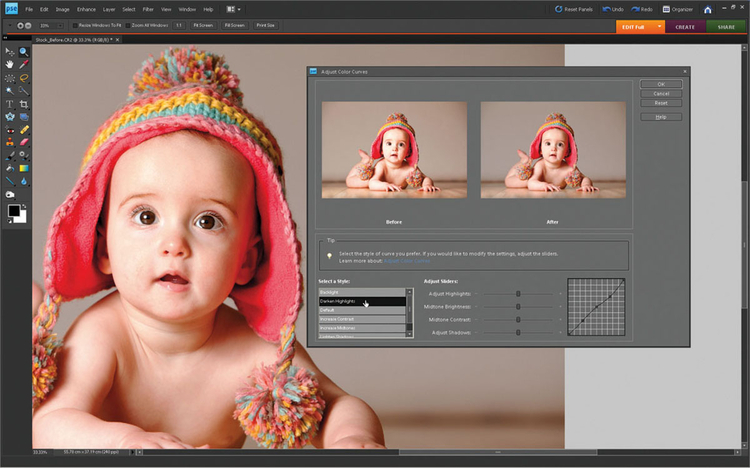
Task: Click the Adjust Shadows slider handle
Action: [x=518, y=333]
